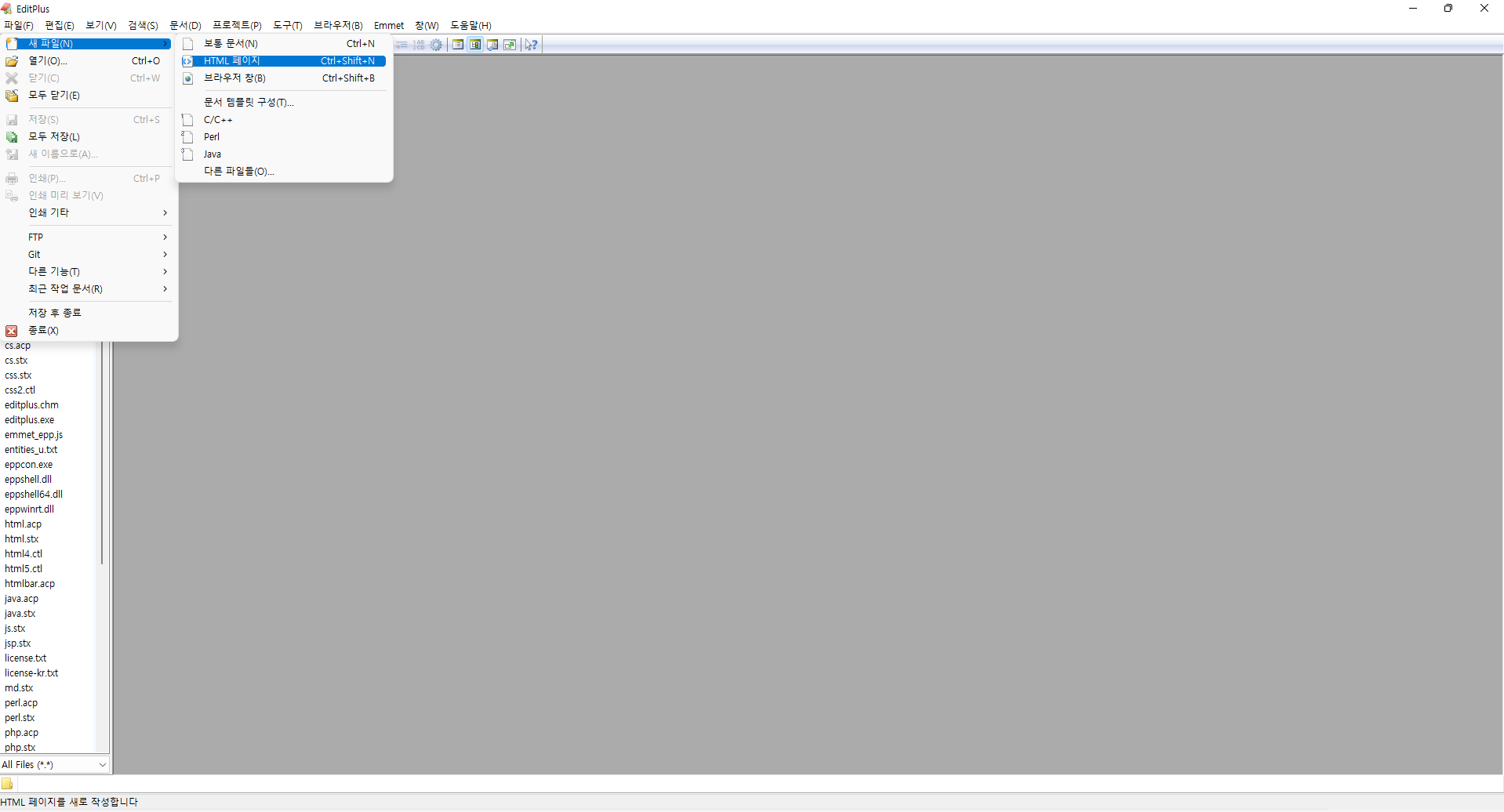The width and height of the screenshot is (1504, 812).
Task: Open the 보기(V) menu
Action: [x=101, y=26]
